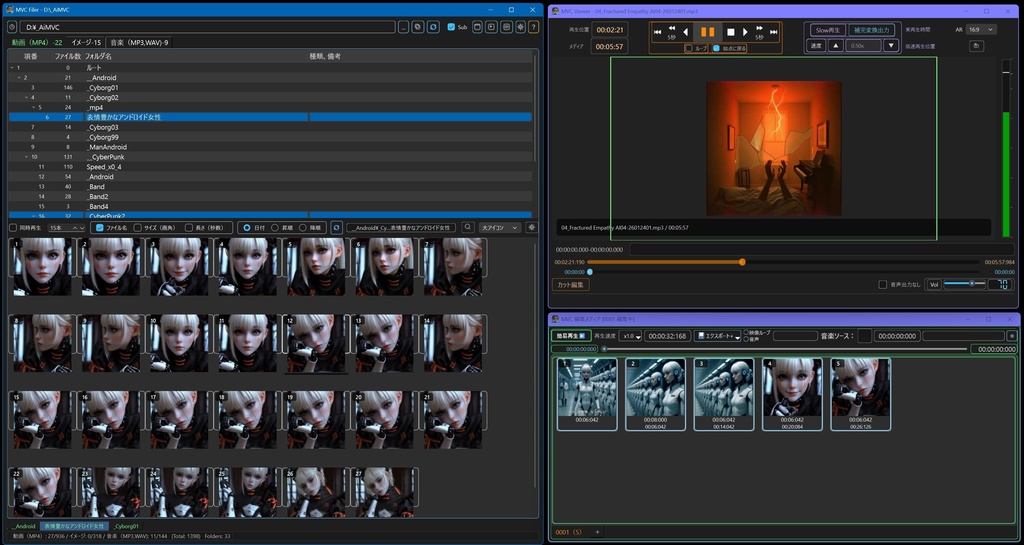
Task: Select 日付 sort radio button
Action: [x=246, y=228]
